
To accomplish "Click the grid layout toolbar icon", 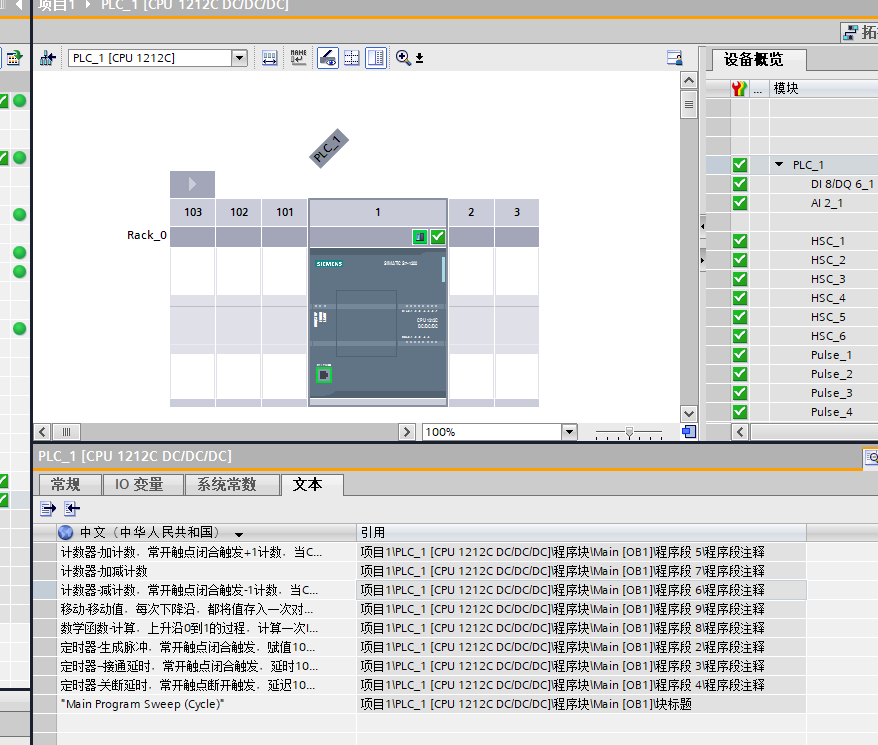I will [352, 58].
